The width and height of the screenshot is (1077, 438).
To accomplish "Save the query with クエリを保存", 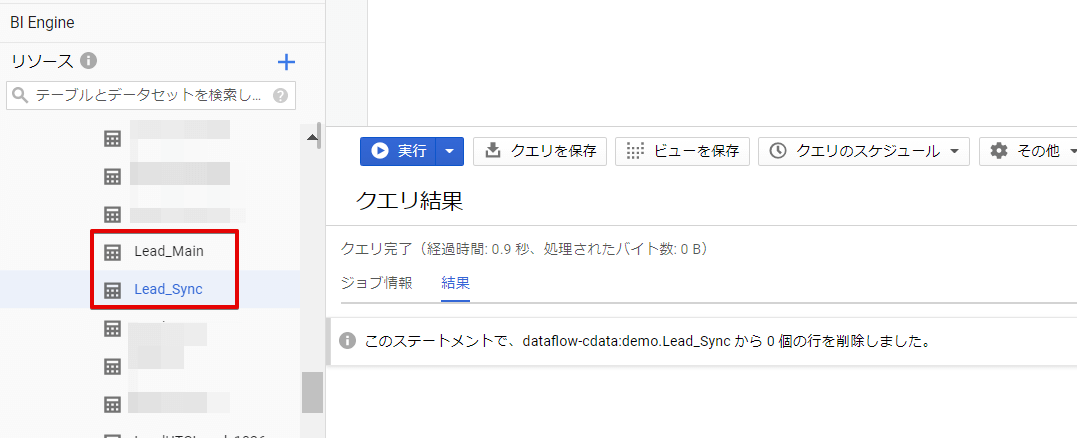I will point(540,151).
